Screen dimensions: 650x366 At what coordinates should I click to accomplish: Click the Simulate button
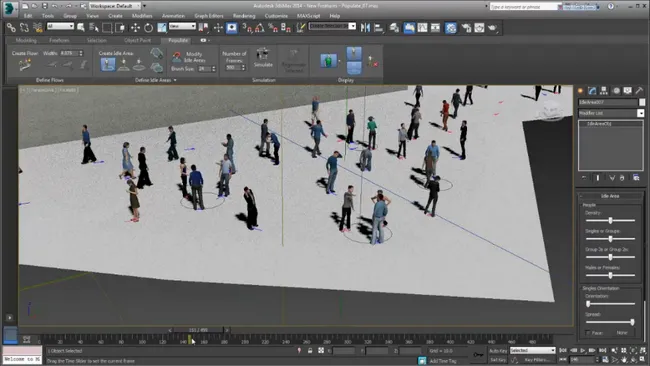pos(263,58)
